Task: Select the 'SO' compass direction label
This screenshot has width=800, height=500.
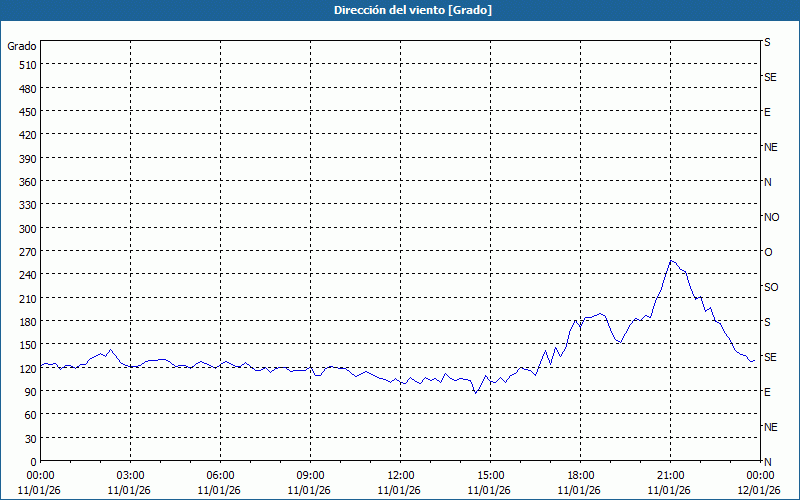Action: (771, 287)
